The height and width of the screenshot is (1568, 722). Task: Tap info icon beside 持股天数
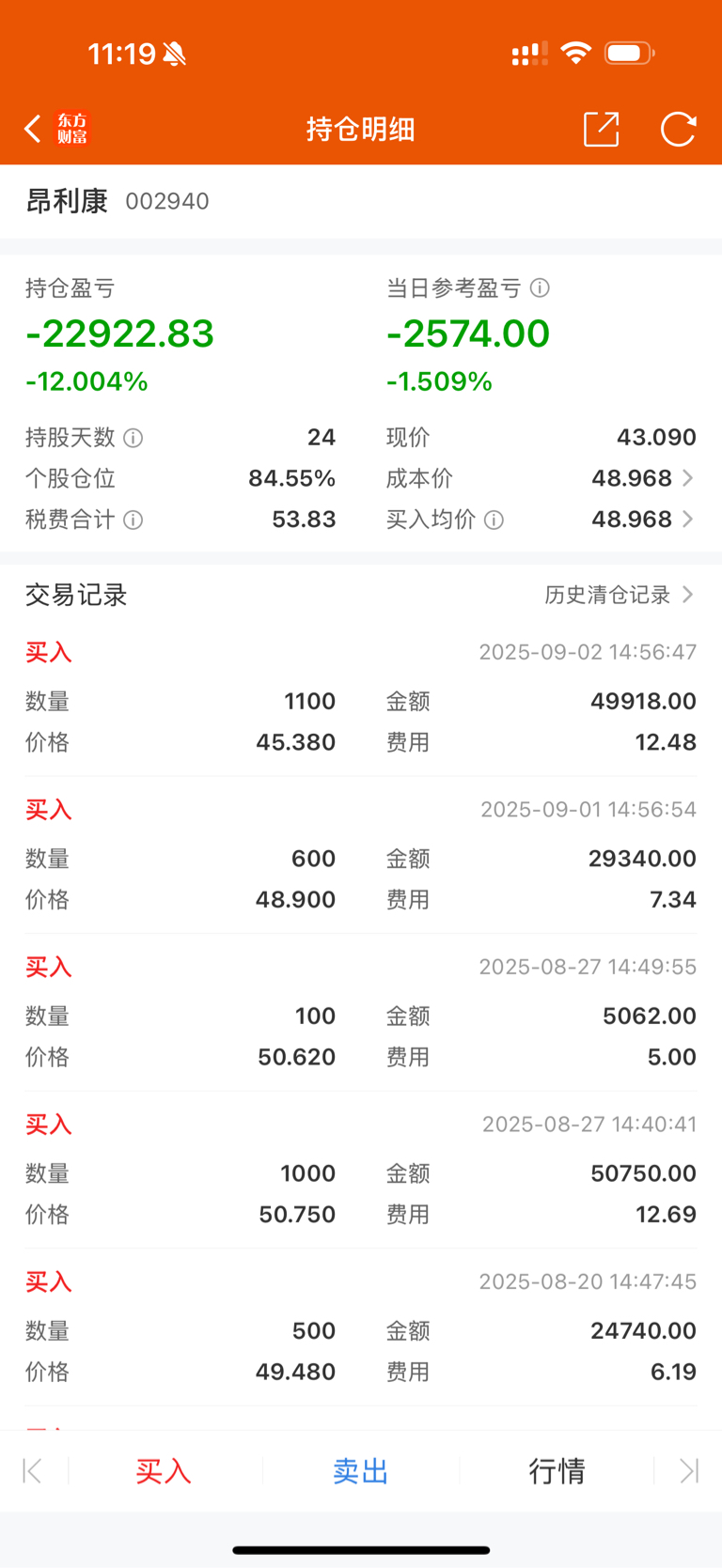coord(133,438)
